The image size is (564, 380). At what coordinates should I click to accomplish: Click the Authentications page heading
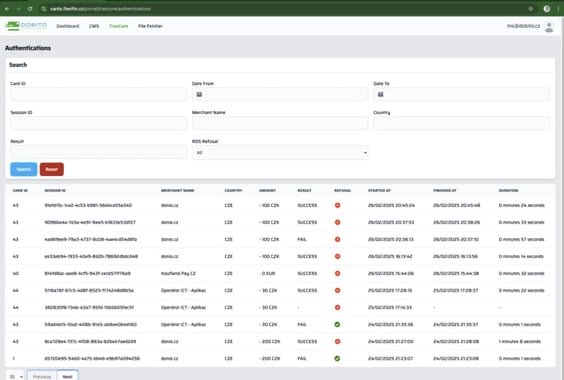pos(28,48)
